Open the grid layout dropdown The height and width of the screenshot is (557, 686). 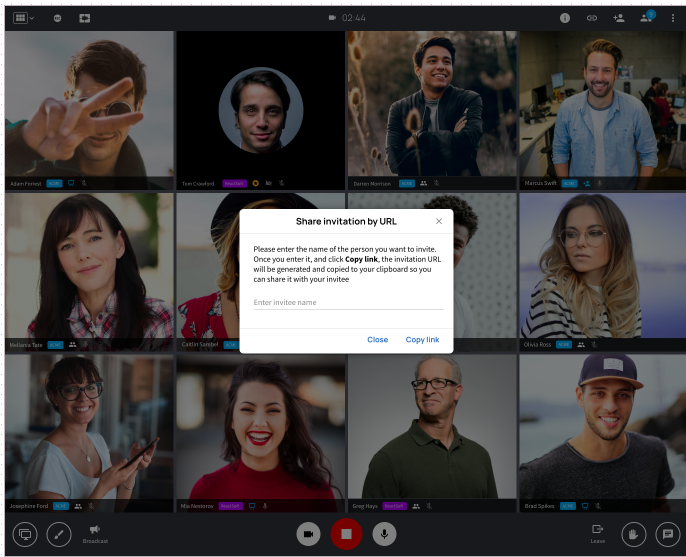[x=24, y=18]
